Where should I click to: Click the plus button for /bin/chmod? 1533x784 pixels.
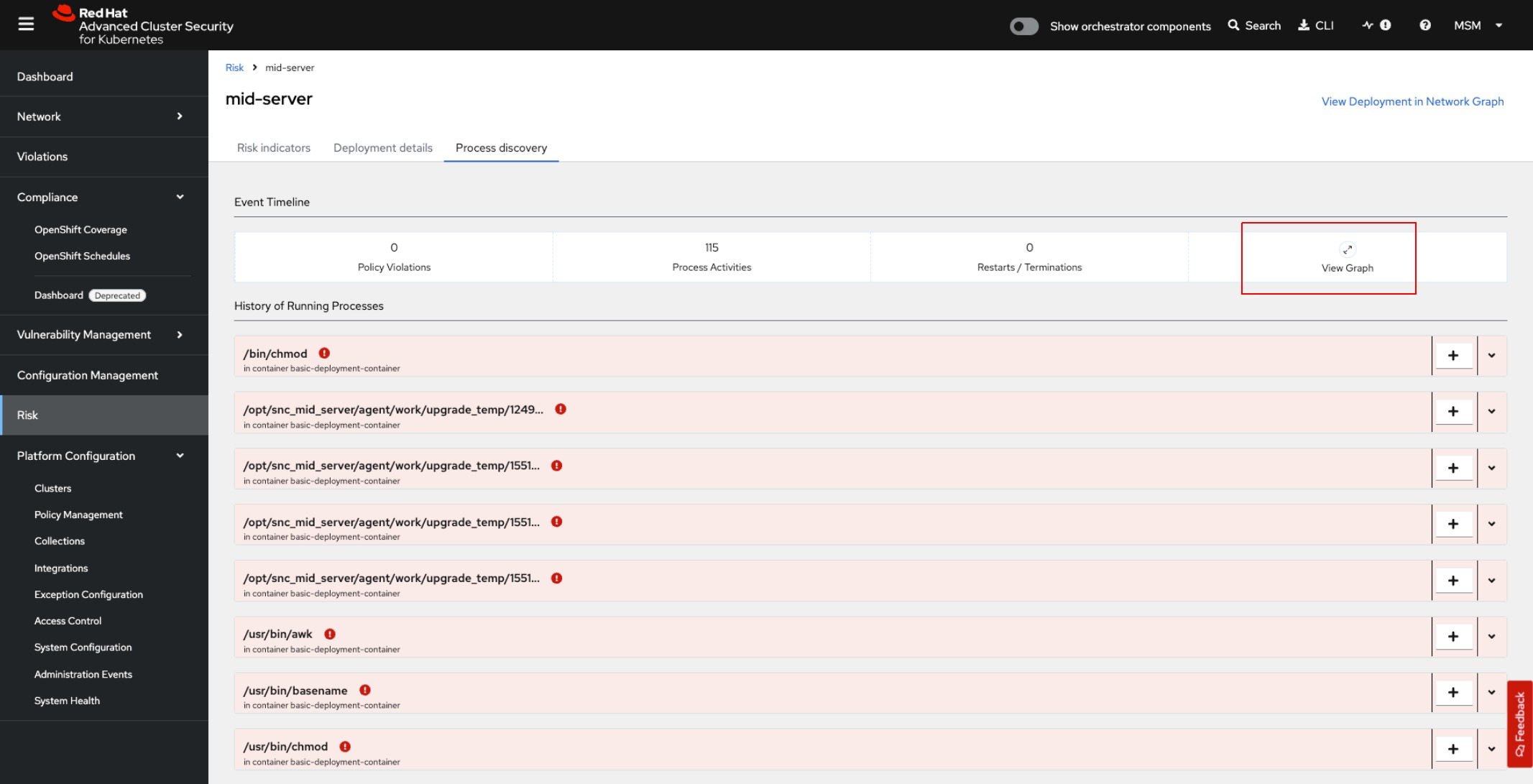[1453, 355]
